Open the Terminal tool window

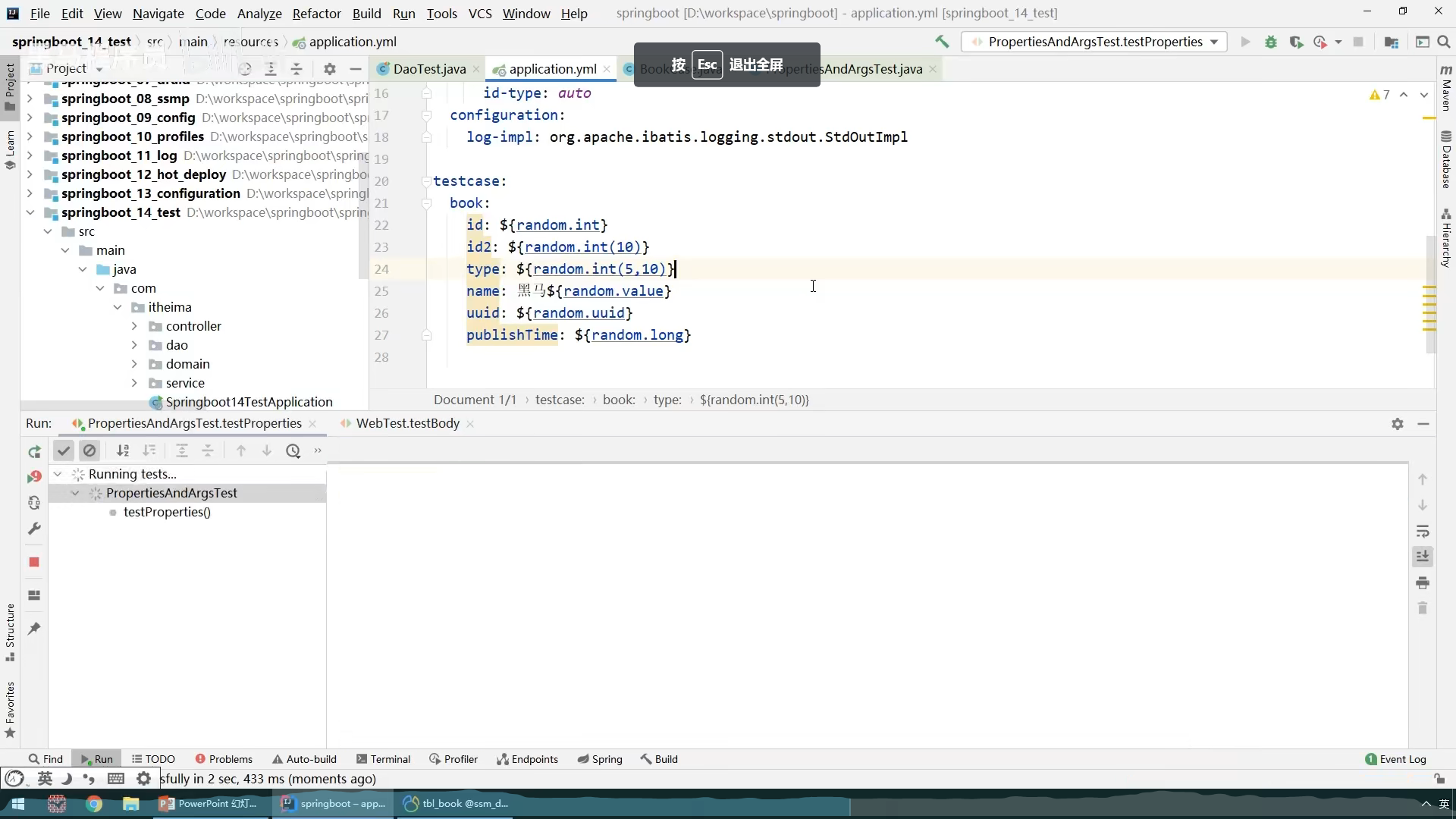pos(383,759)
